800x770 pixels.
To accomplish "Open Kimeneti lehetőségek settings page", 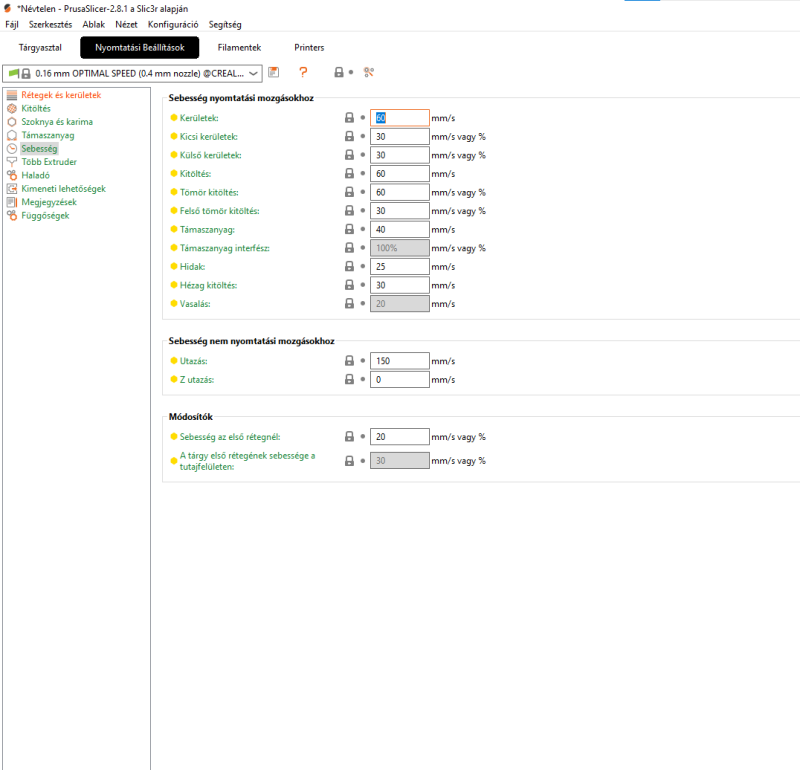I will point(64,189).
